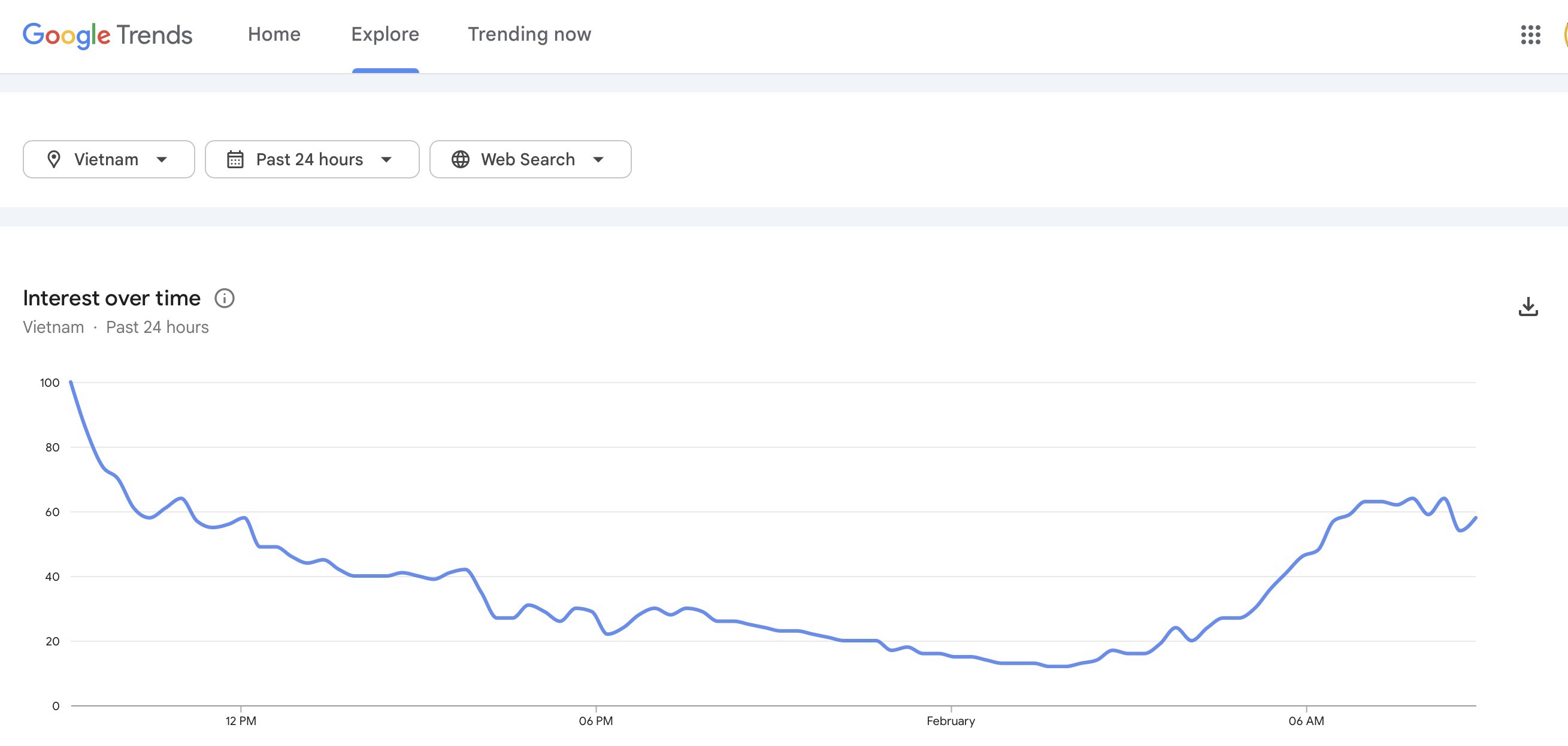The height and width of the screenshot is (746, 1568).
Task: Expand the Web Search type dropdown
Action: point(598,159)
